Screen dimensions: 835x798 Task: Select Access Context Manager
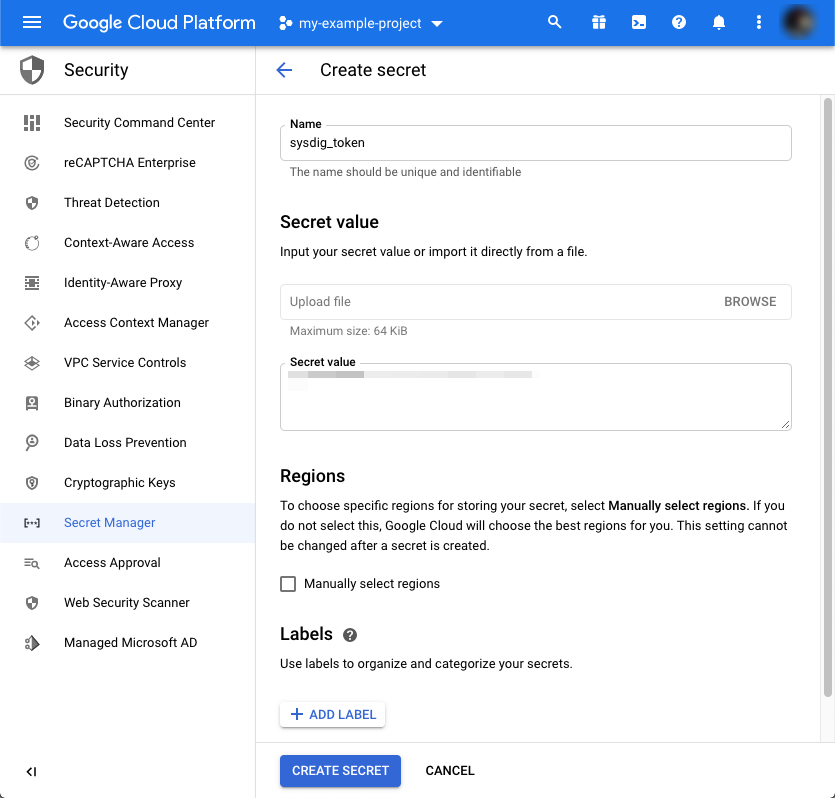point(136,323)
